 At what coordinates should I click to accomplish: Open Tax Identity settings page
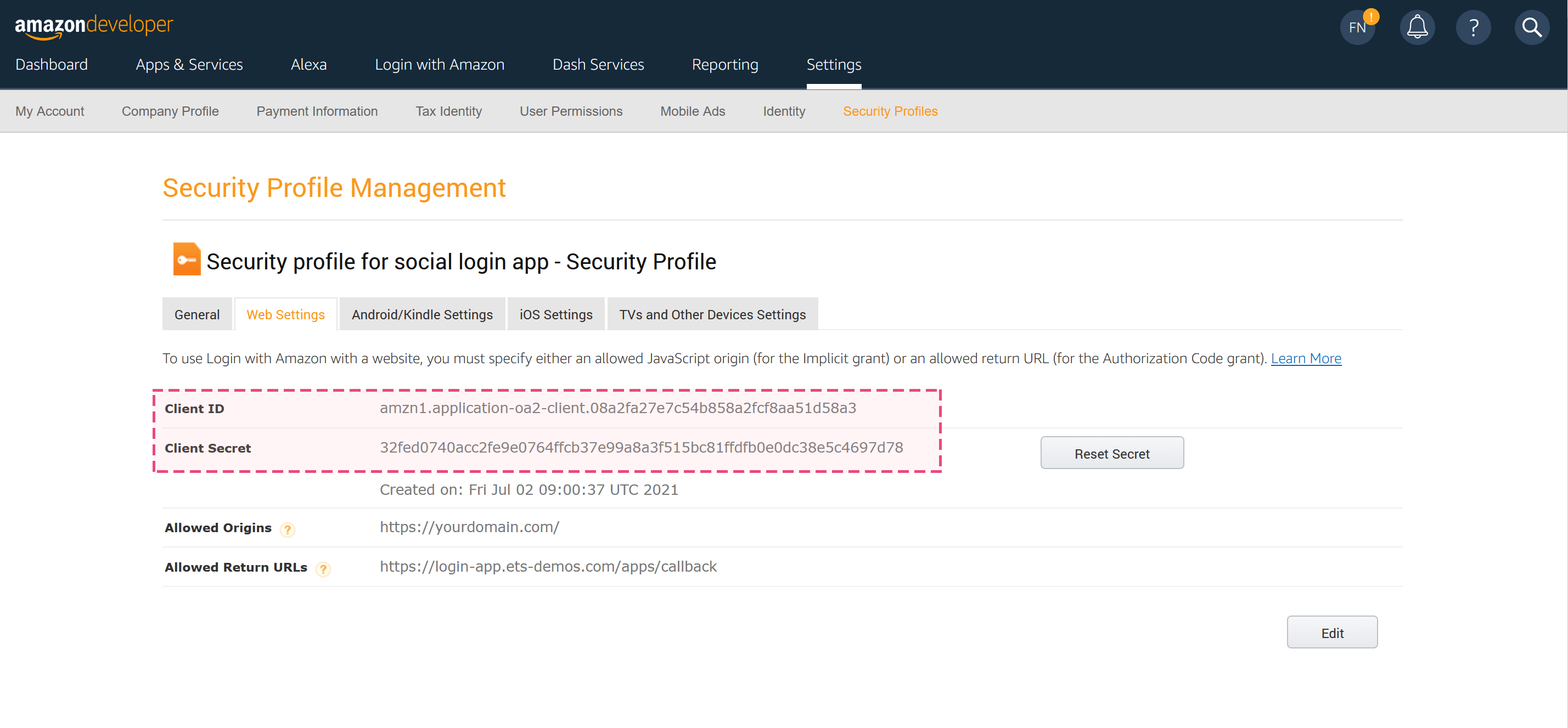448,111
